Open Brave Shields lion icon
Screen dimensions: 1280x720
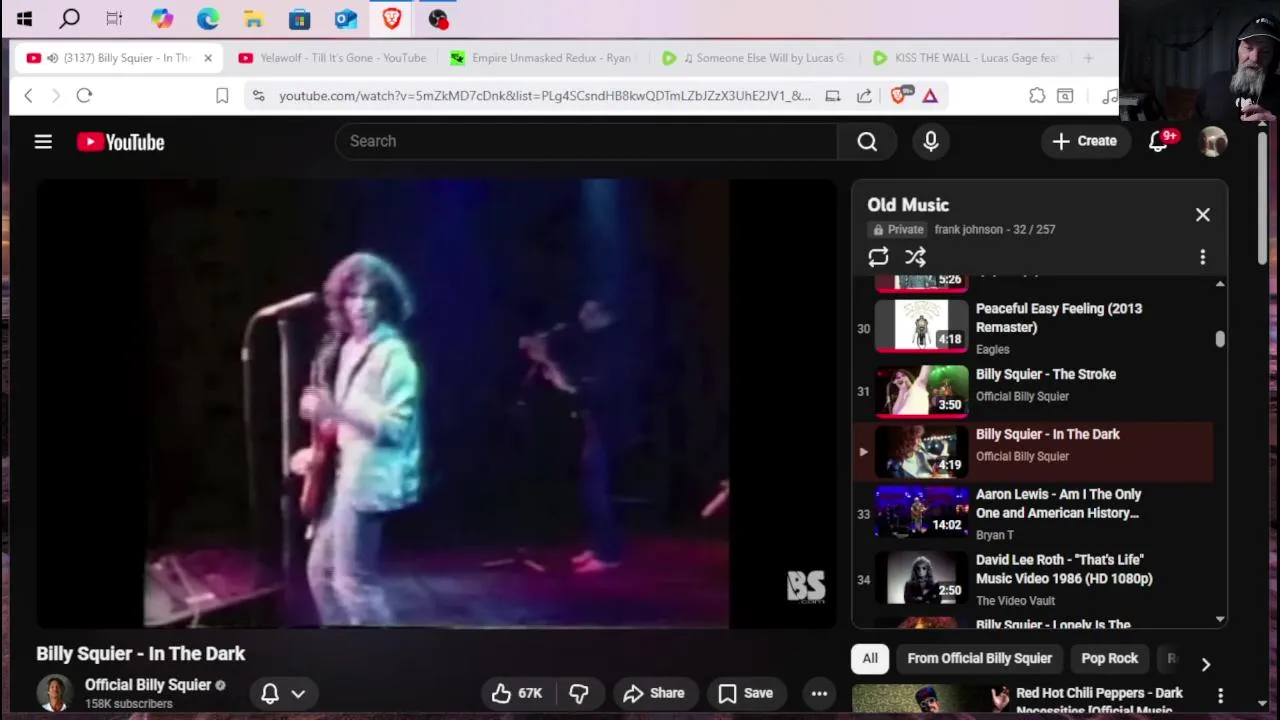pos(899,96)
